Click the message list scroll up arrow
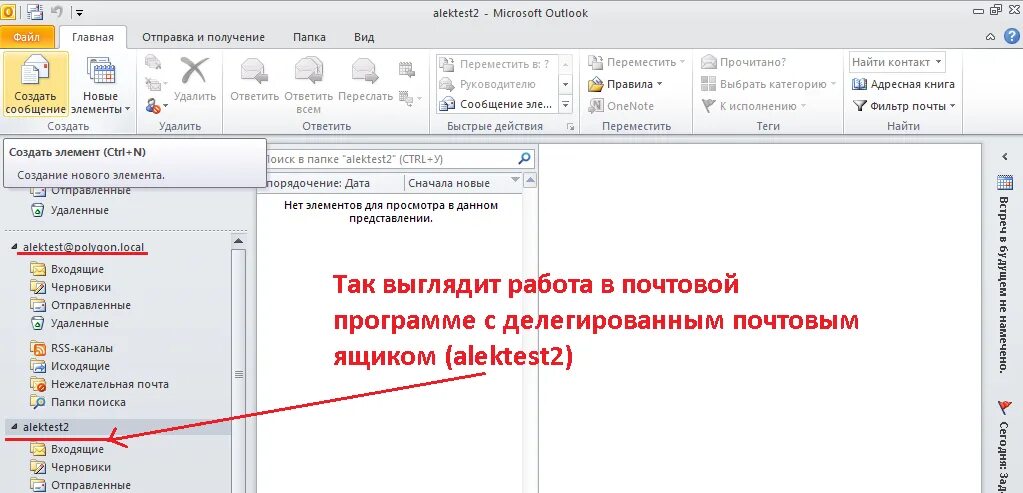Viewport: 1023px width, 493px height. click(530, 180)
